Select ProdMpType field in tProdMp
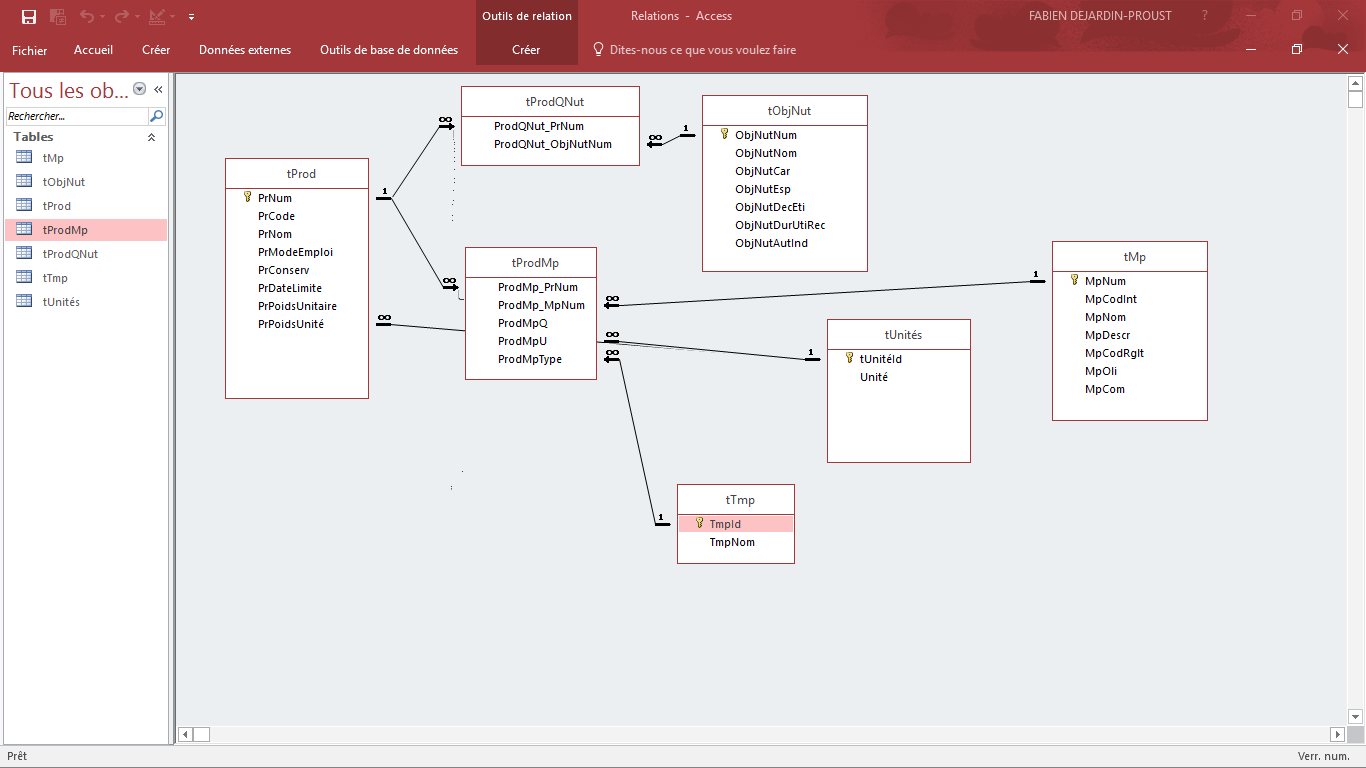The width and height of the screenshot is (1366, 768). pyautogui.click(x=530, y=359)
